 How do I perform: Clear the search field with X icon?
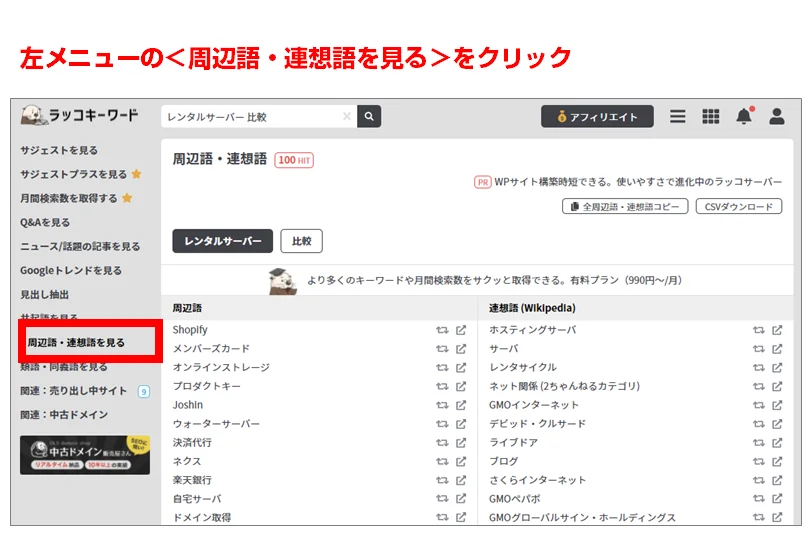(347, 116)
